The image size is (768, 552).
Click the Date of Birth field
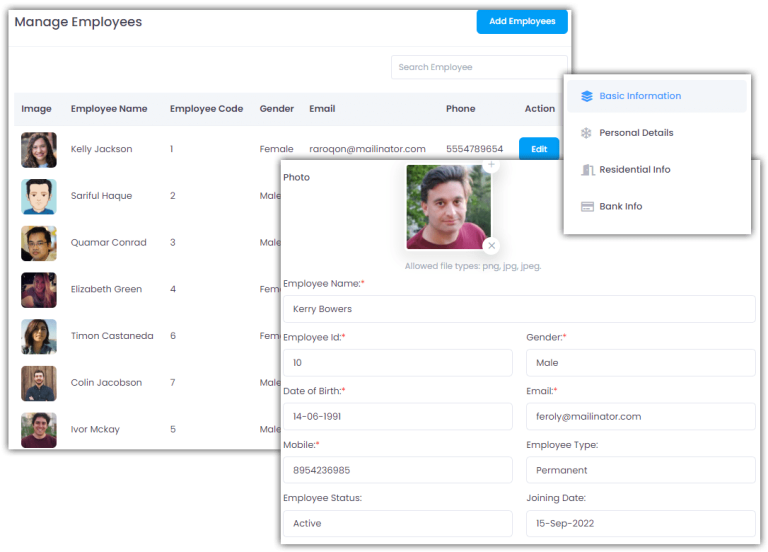click(x=397, y=416)
